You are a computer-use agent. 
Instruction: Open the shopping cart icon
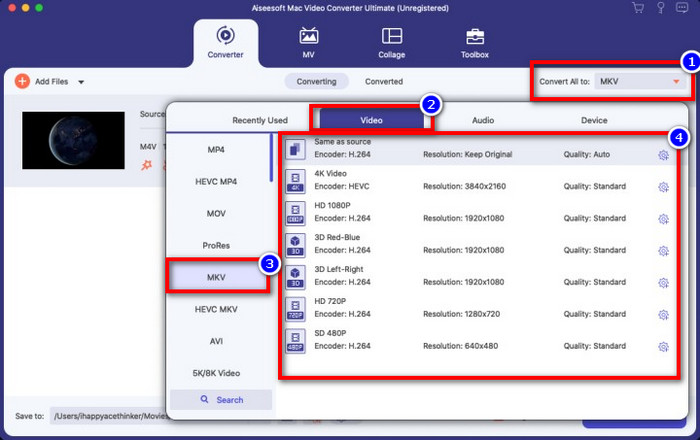[x=638, y=8]
